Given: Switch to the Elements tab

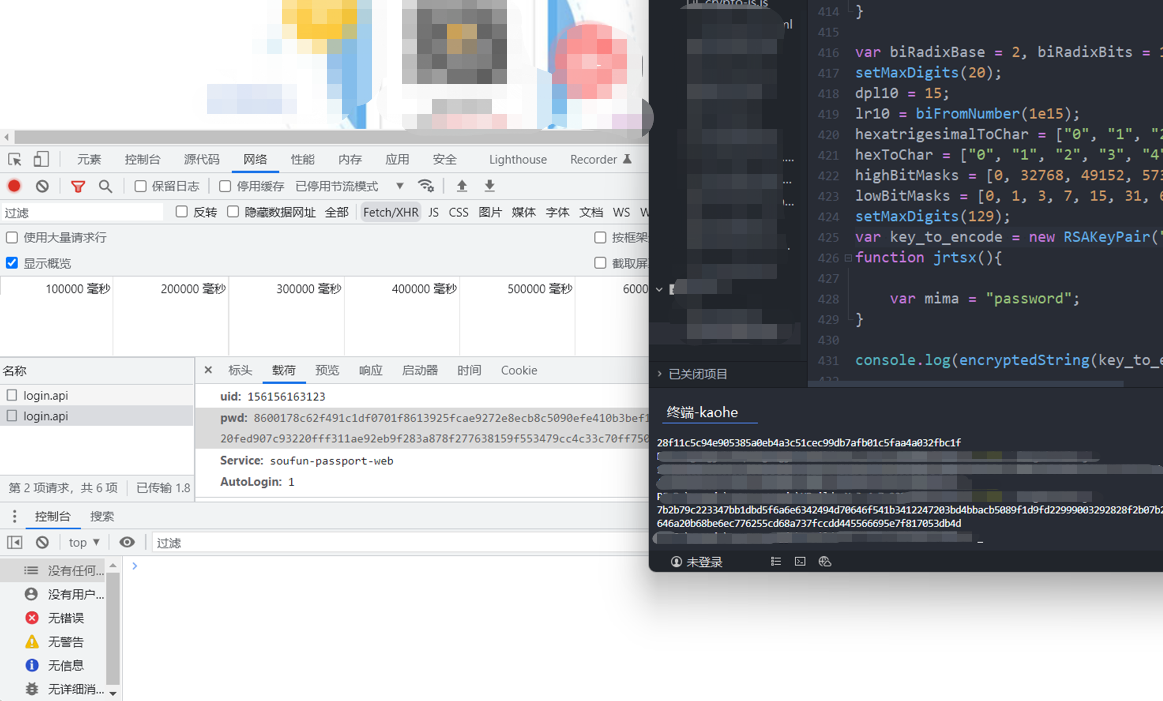Looking at the screenshot, I should pos(89,159).
